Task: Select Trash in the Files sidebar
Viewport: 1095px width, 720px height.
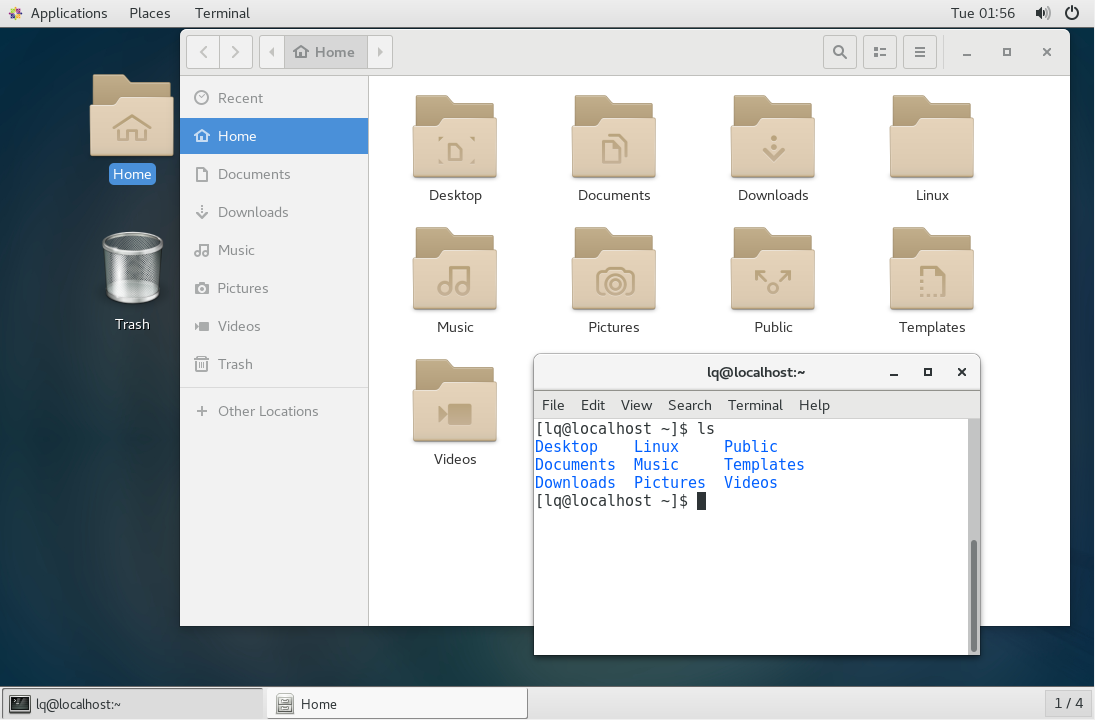Action: pyautogui.click(x=274, y=365)
